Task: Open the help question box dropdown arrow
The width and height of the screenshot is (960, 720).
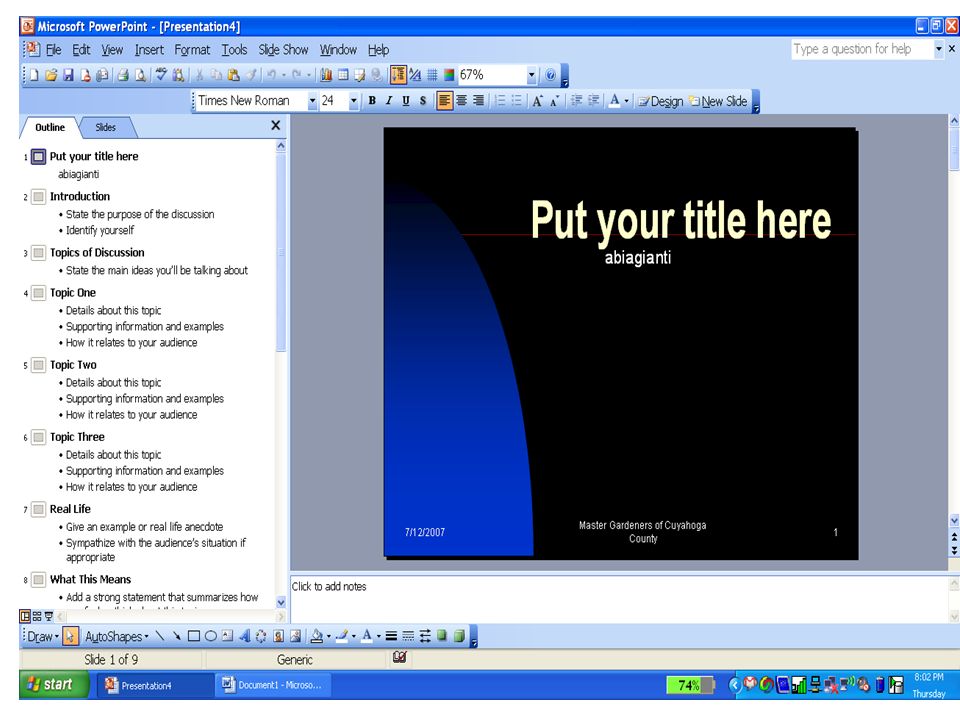Action: [x=939, y=49]
